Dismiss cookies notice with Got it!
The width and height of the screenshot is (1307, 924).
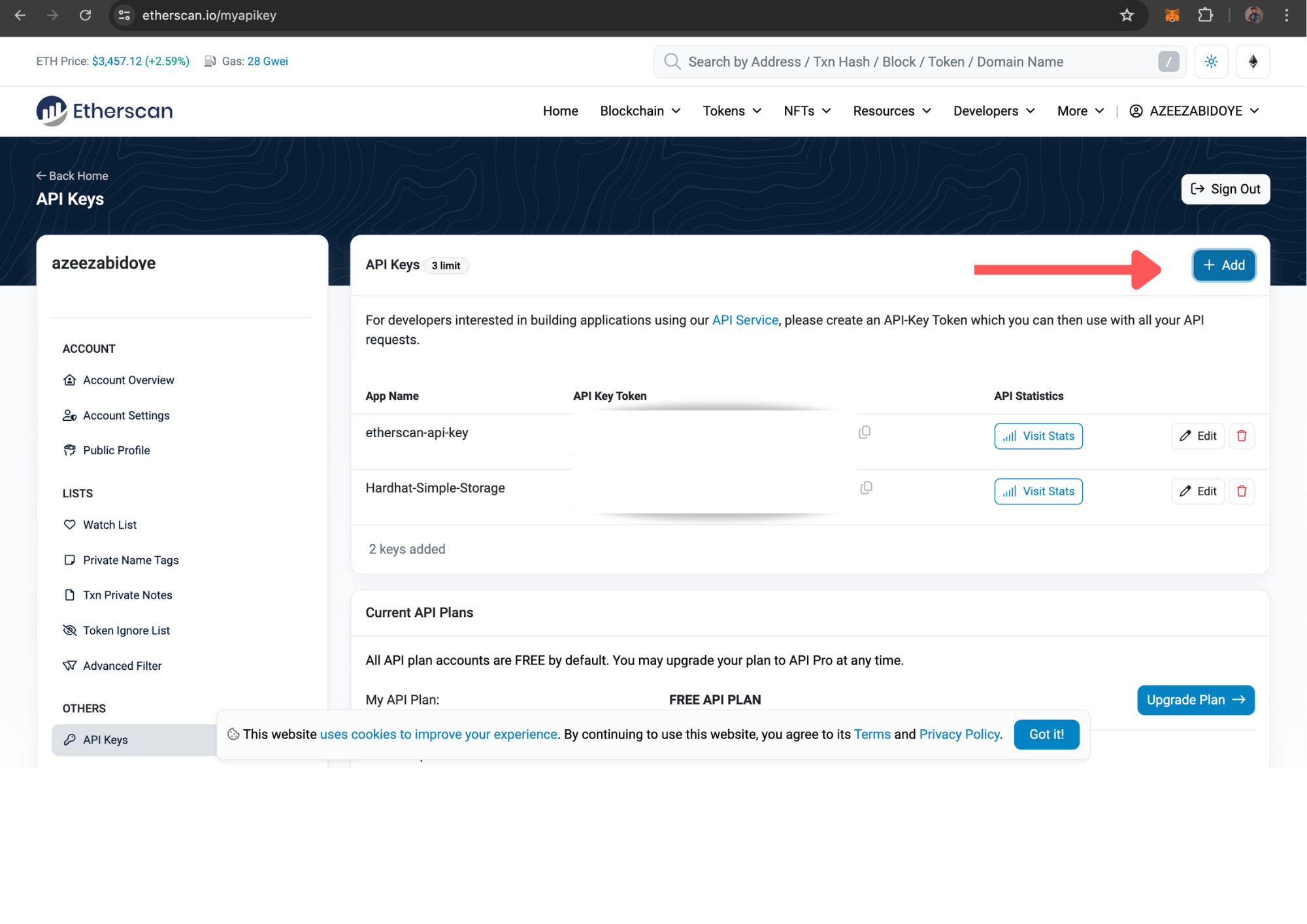[x=1046, y=734]
